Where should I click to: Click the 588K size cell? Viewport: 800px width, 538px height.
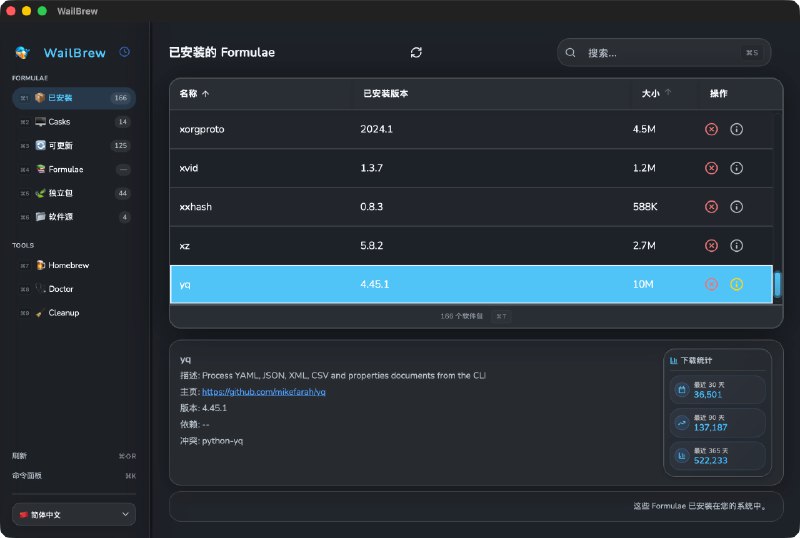pyautogui.click(x=645, y=207)
